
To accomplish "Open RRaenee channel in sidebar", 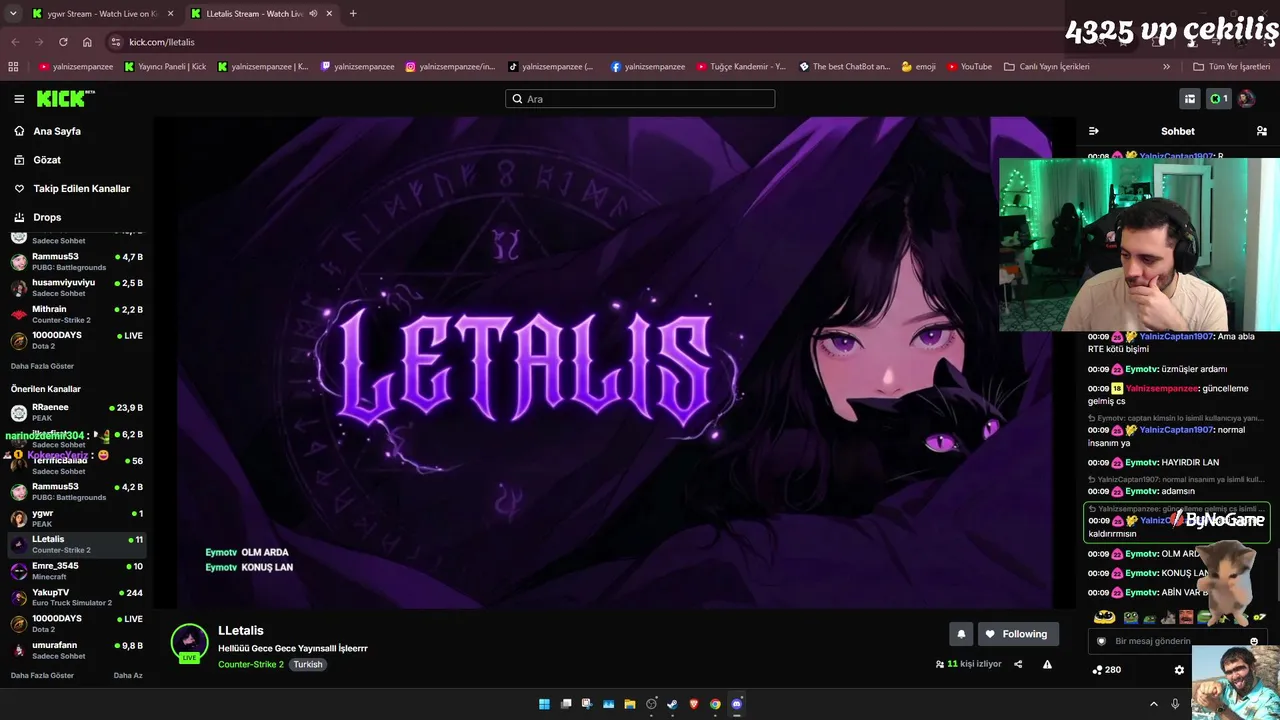I will 77,412.
